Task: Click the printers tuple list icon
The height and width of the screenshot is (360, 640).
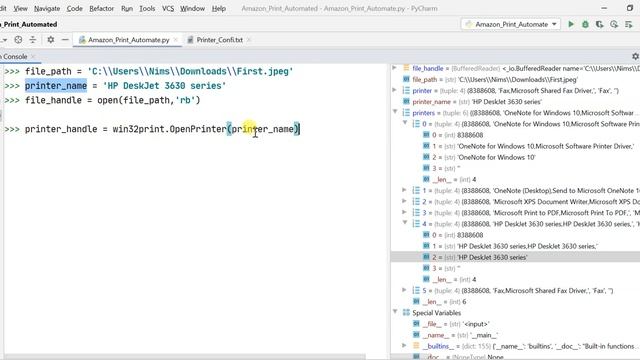Action: [406, 112]
